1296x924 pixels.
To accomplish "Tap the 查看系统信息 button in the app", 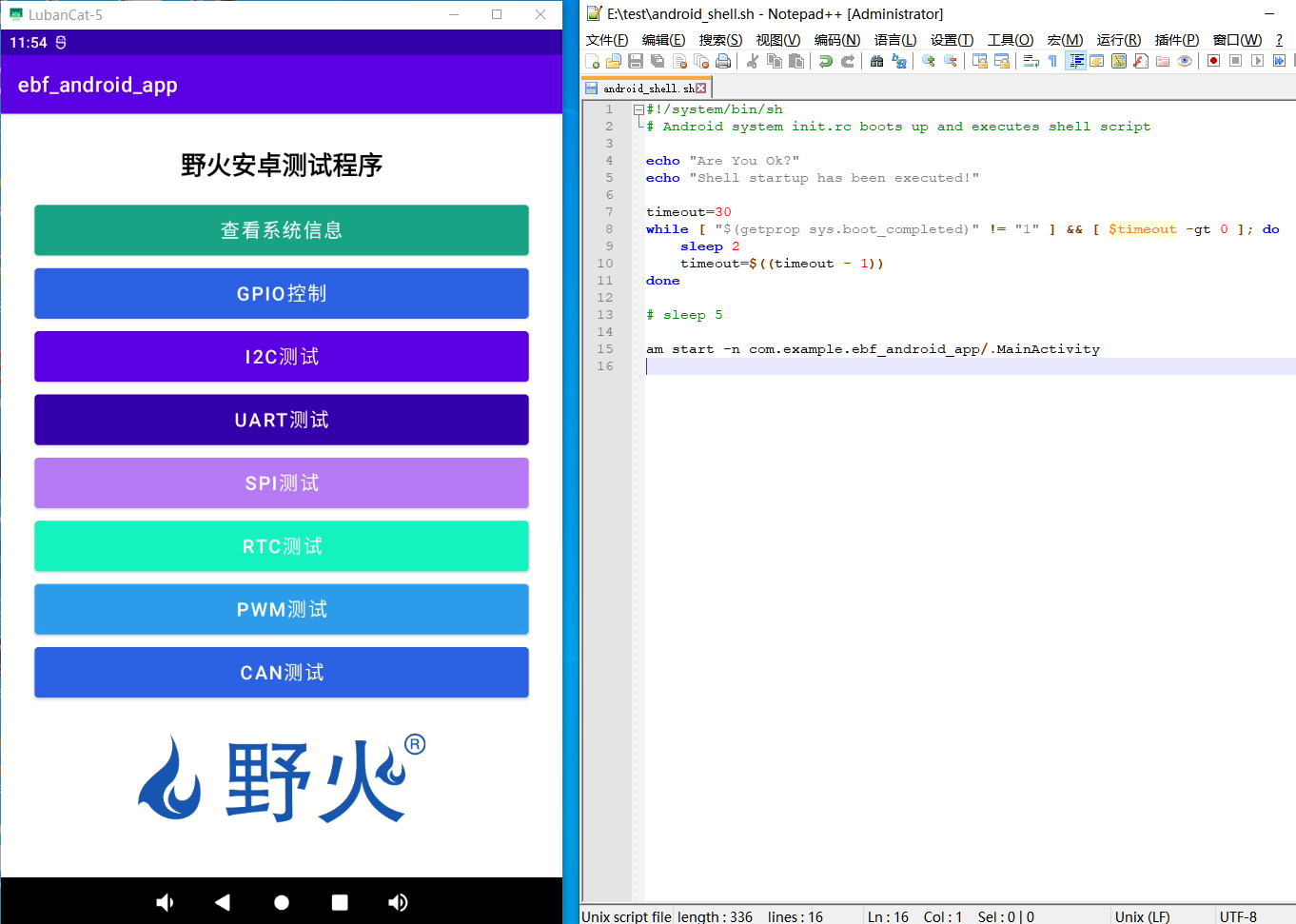I will (x=281, y=230).
